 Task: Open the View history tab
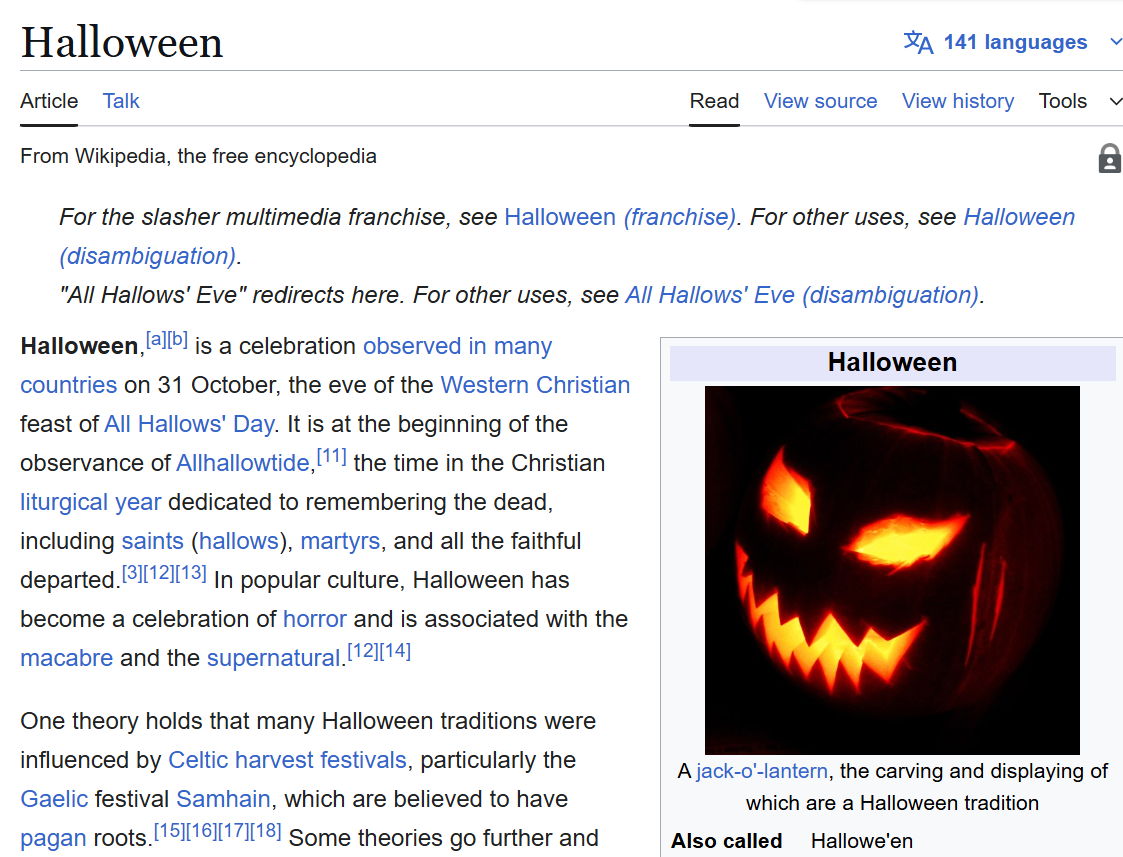coord(958,101)
